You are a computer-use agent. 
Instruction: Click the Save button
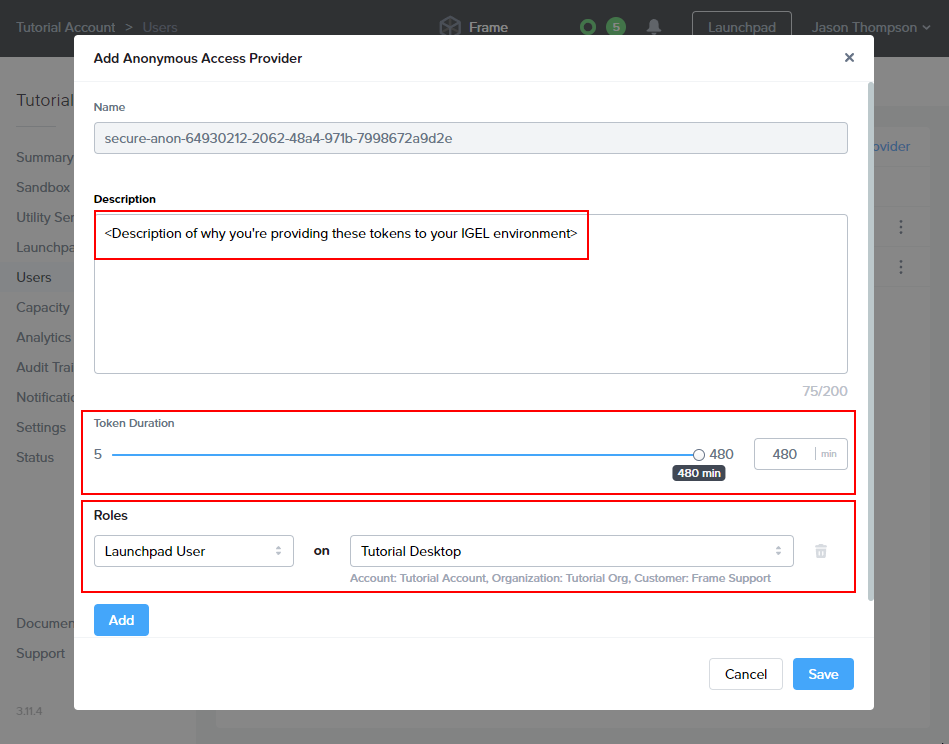822,674
